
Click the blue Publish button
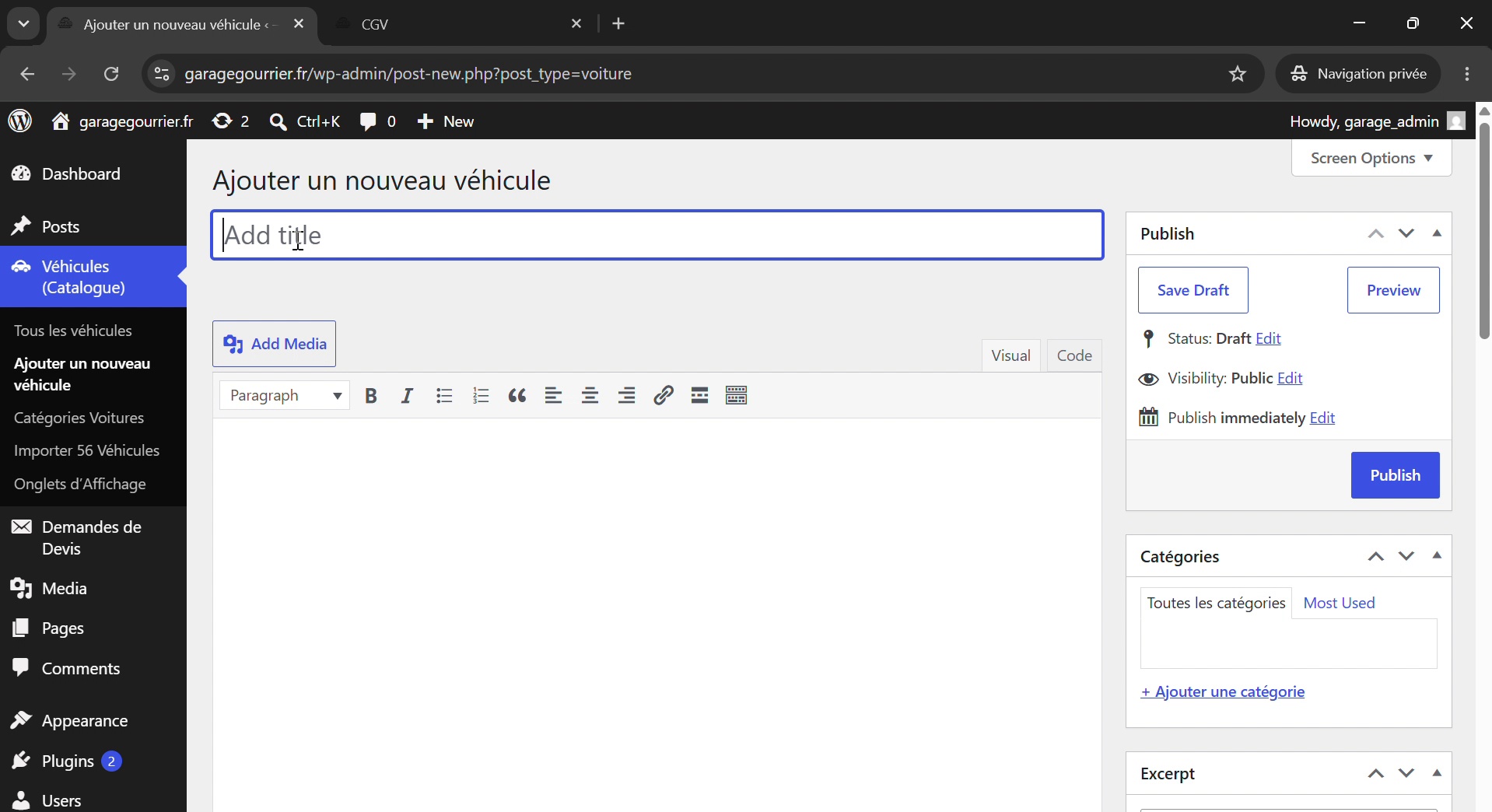(1396, 475)
